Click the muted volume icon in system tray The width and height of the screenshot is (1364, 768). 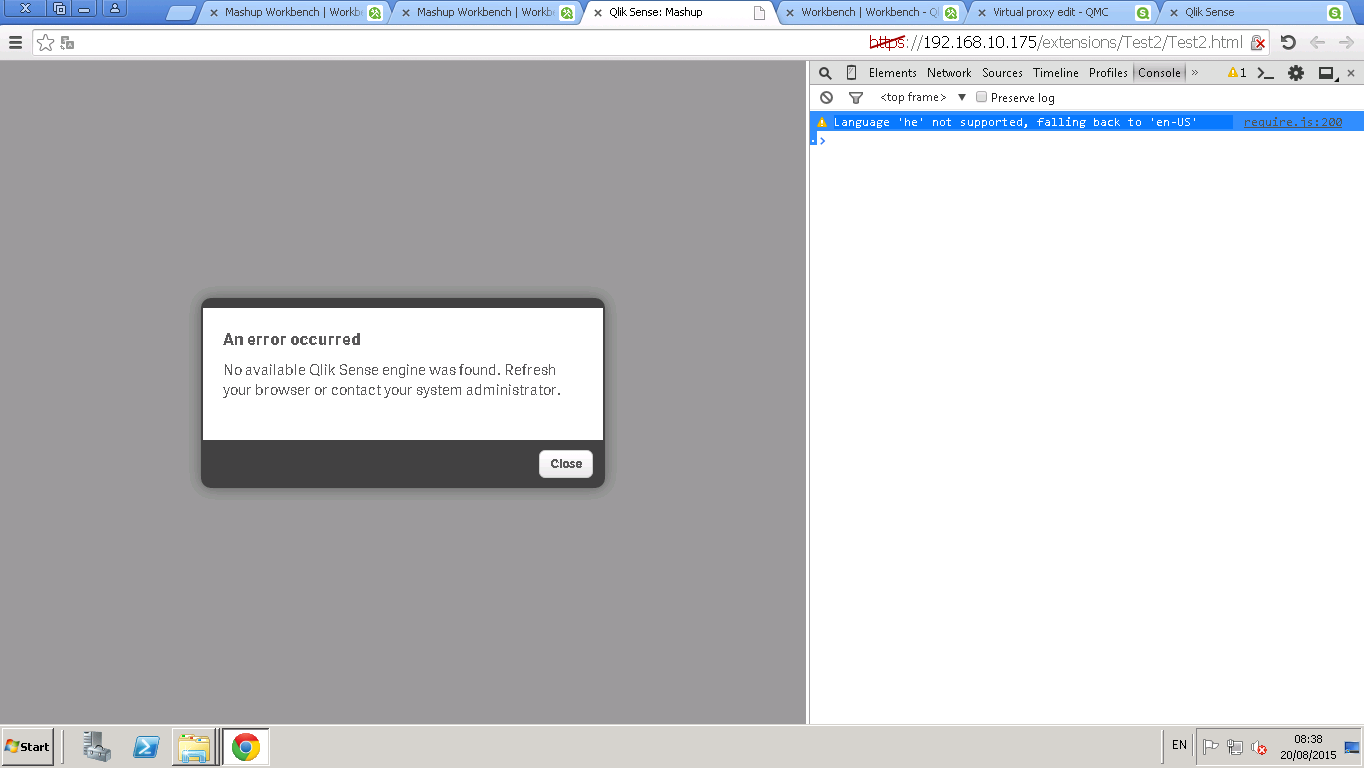click(x=1260, y=746)
